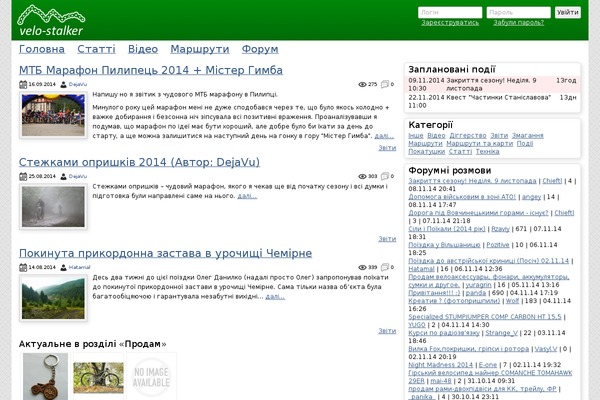Viewport: 600px width, 400px height.
Task: Click Звіти tag under Стежками опришків article
Action: (x=387, y=239)
